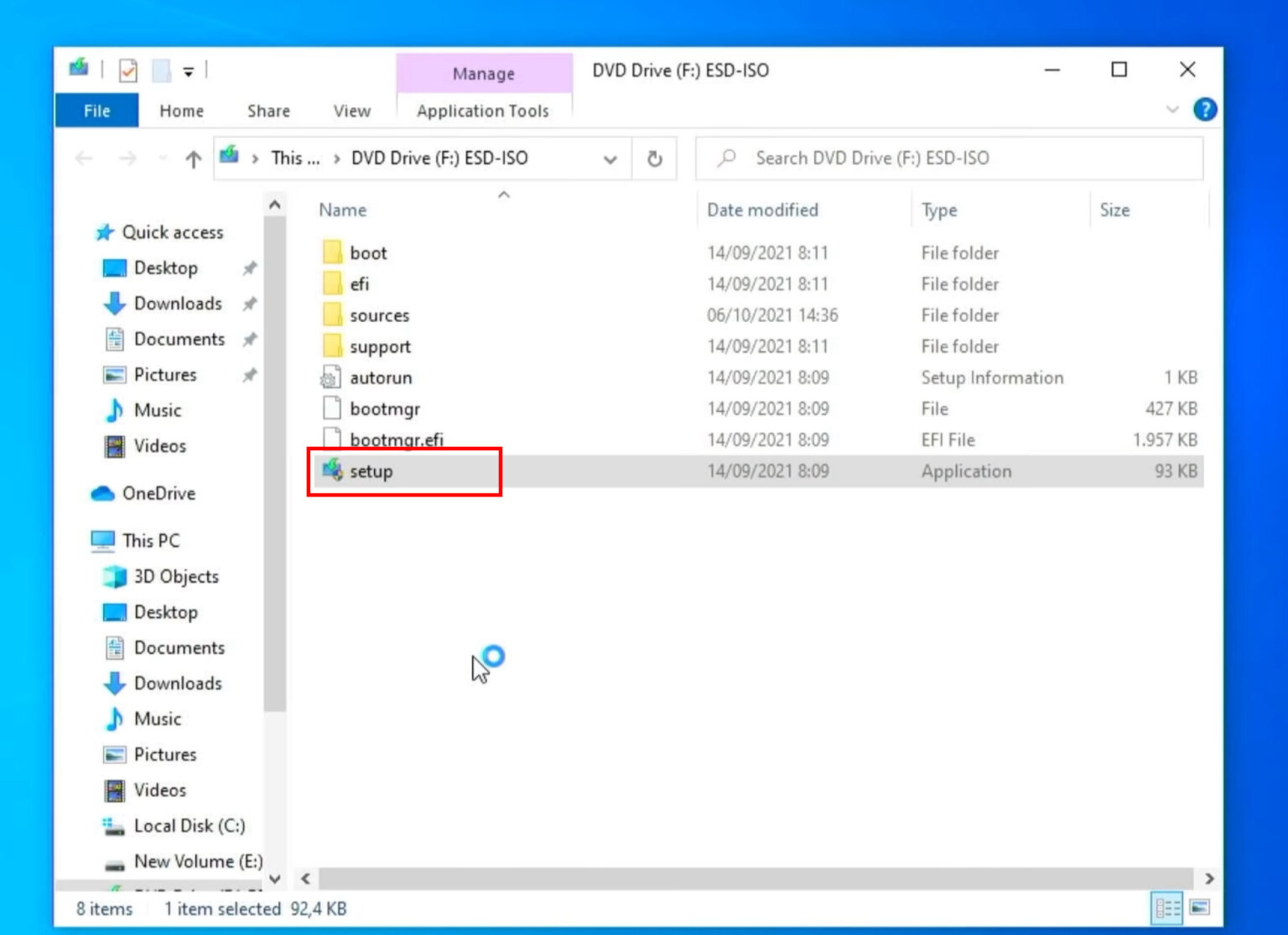
Task: Click DVD Drive (F:) ESD-ISO breadcrumb
Action: pyautogui.click(x=439, y=158)
